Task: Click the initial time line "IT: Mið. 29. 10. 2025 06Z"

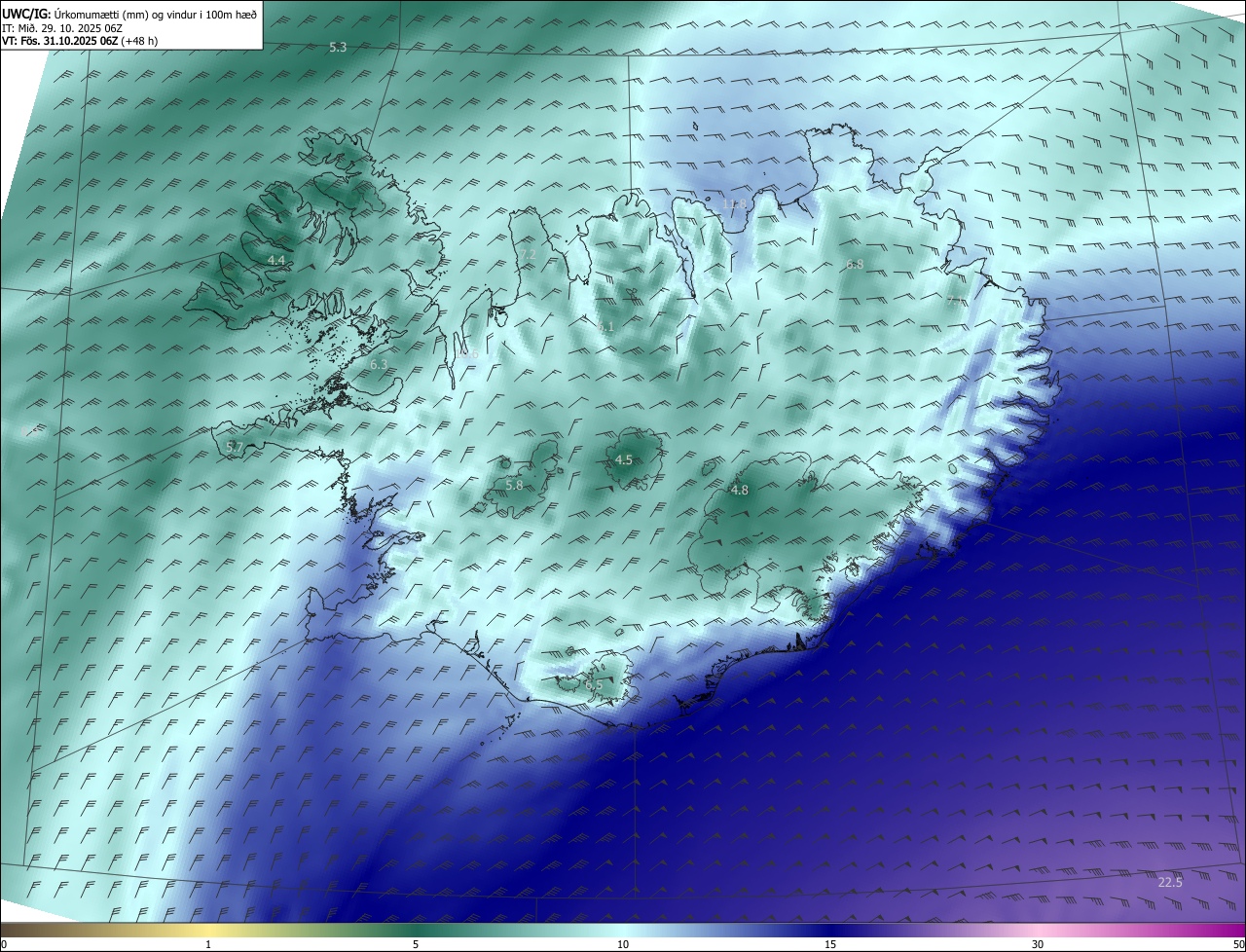Action: tap(62, 28)
